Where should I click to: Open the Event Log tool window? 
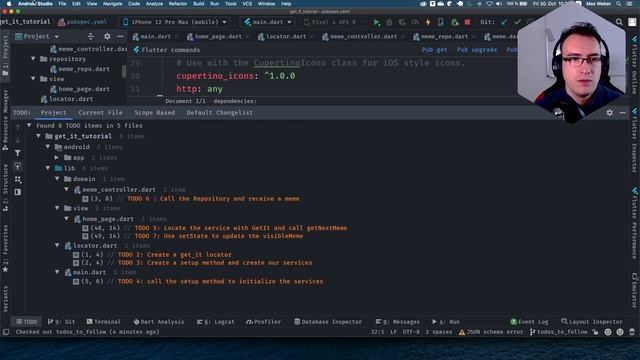tap(529, 322)
